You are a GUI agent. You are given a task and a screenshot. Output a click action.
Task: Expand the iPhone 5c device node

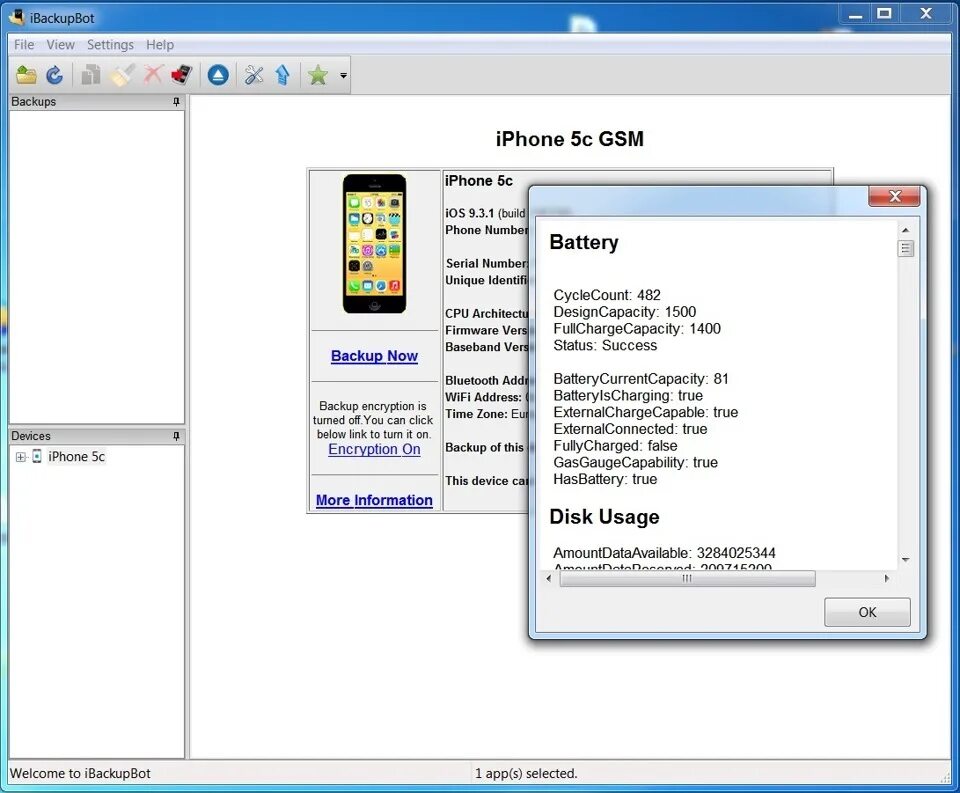(x=21, y=457)
